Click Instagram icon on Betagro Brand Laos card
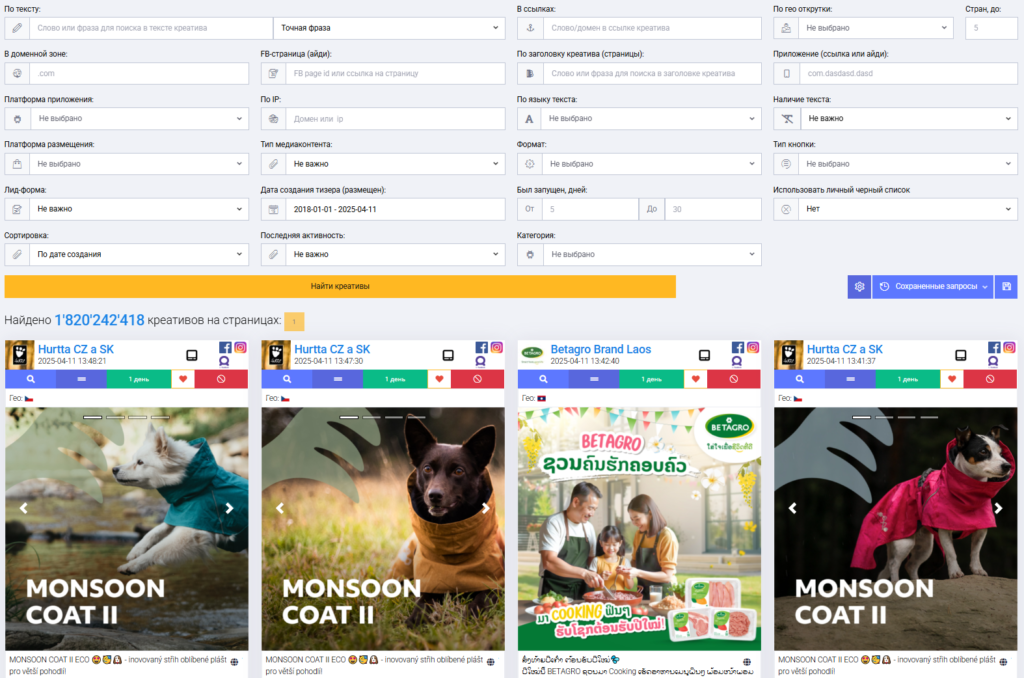Screen dimensions: 1024x678 point(753,347)
